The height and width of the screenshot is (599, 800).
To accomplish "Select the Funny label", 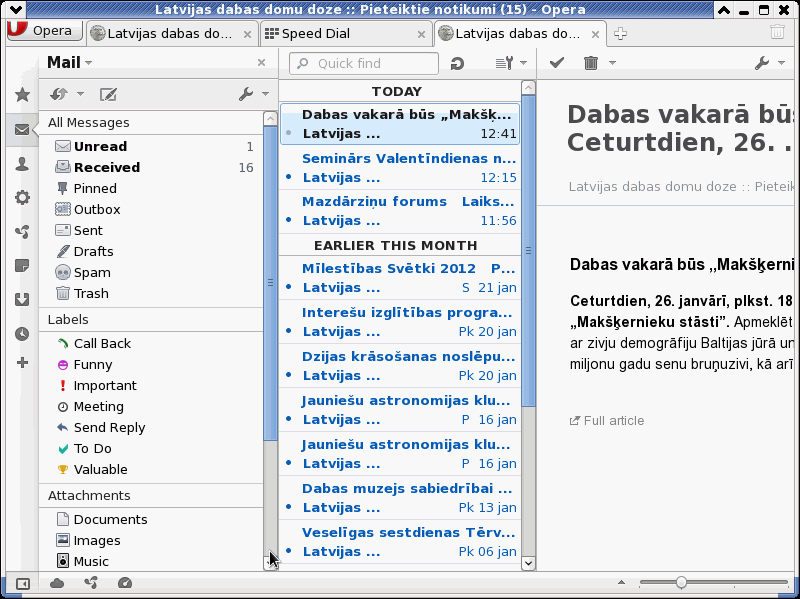I will pos(151,364).
